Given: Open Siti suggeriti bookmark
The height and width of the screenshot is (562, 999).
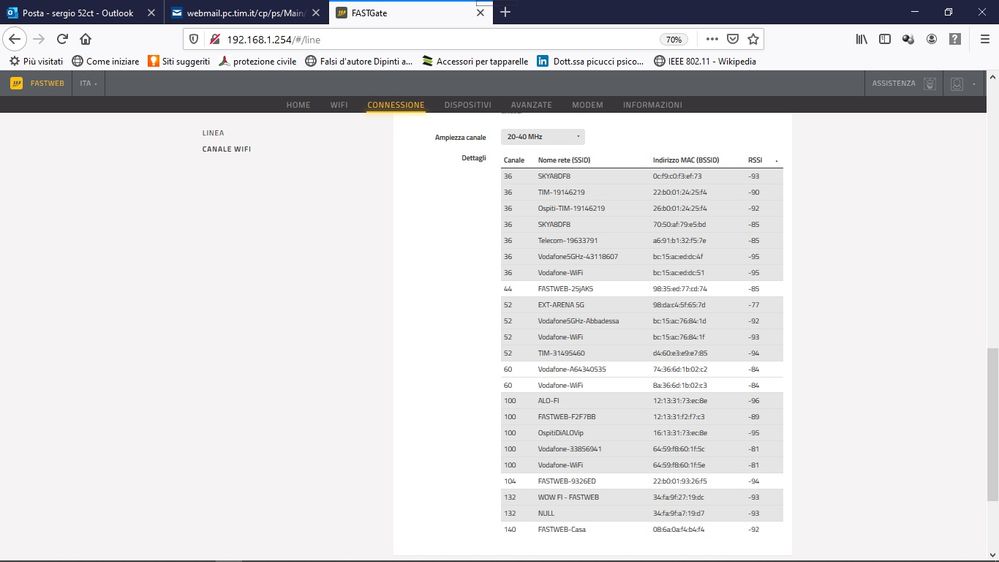Looking at the screenshot, I should point(178,61).
